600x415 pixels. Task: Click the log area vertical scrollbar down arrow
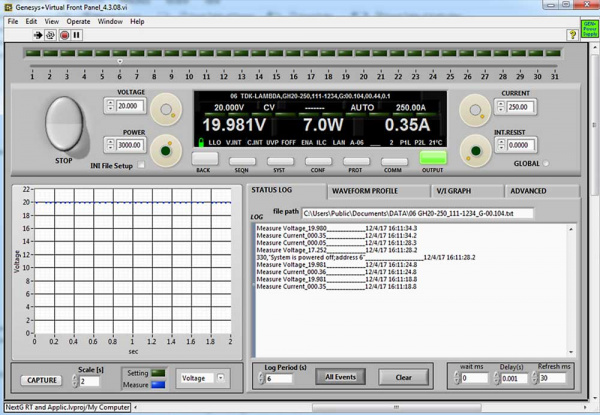pyautogui.click(x=571, y=352)
